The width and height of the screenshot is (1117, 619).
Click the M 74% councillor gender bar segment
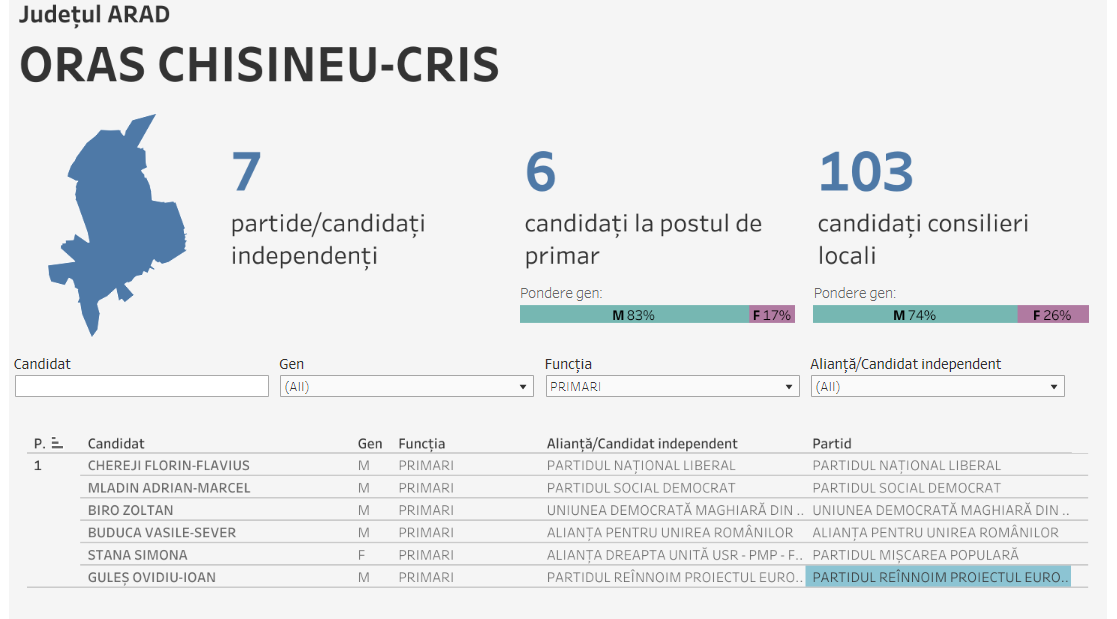tap(914, 315)
